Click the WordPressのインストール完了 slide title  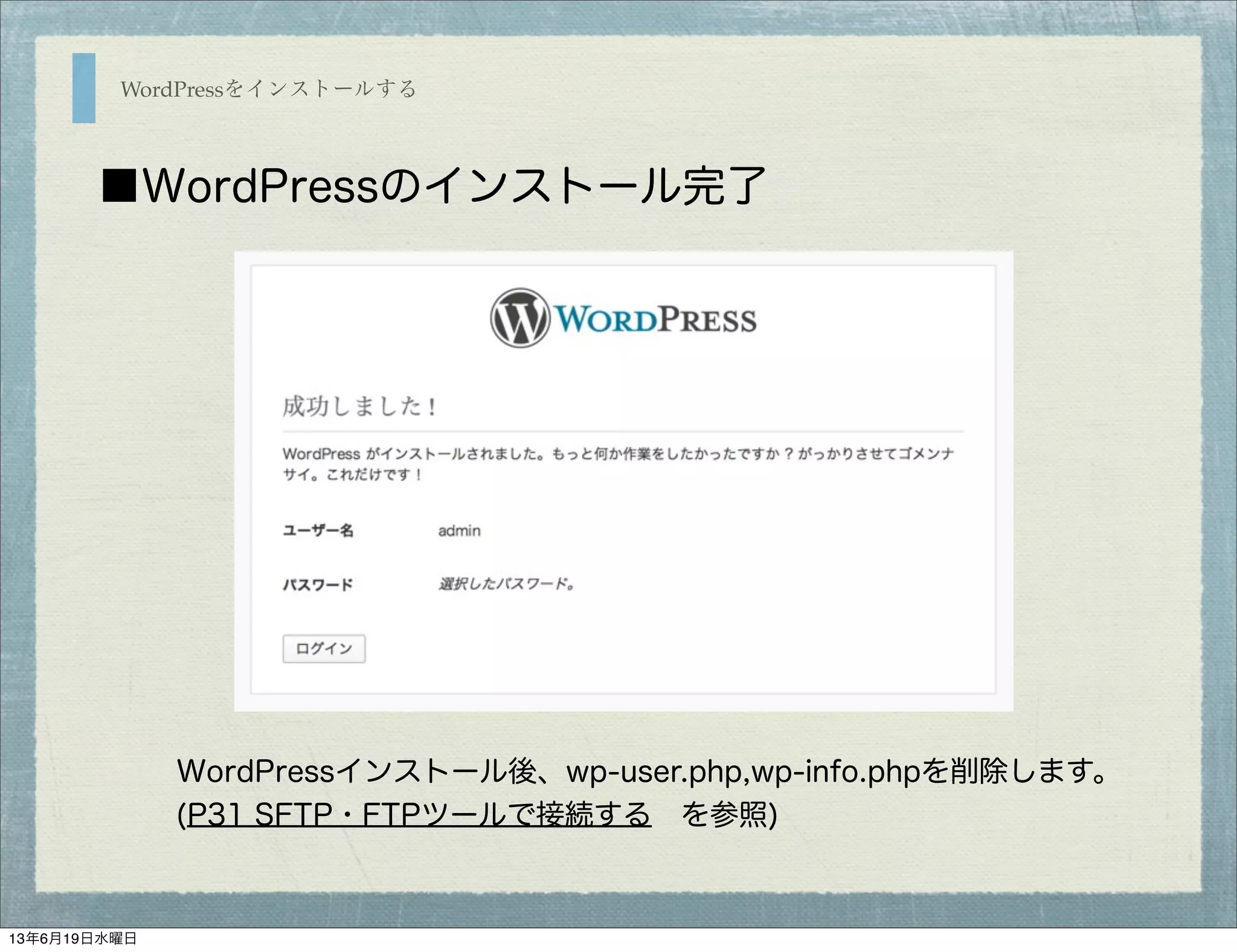pos(435,185)
